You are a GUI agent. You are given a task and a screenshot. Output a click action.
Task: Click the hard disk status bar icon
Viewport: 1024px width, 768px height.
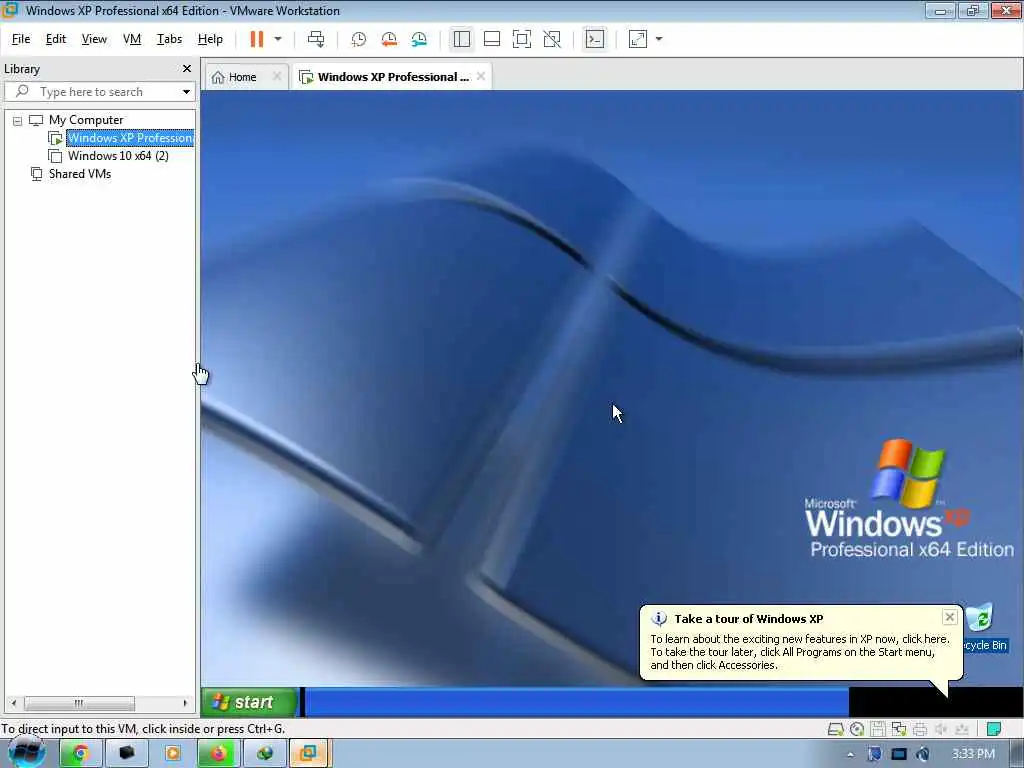coord(835,729)
